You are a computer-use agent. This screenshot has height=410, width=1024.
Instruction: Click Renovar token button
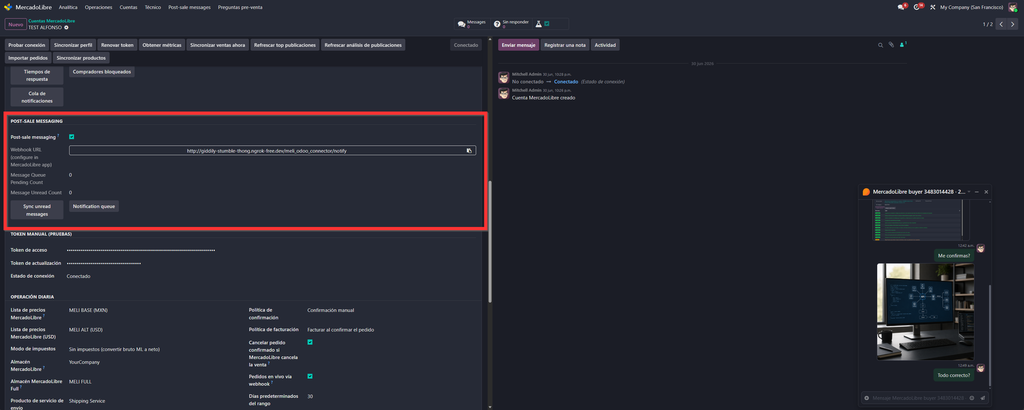tap(118, 45)
